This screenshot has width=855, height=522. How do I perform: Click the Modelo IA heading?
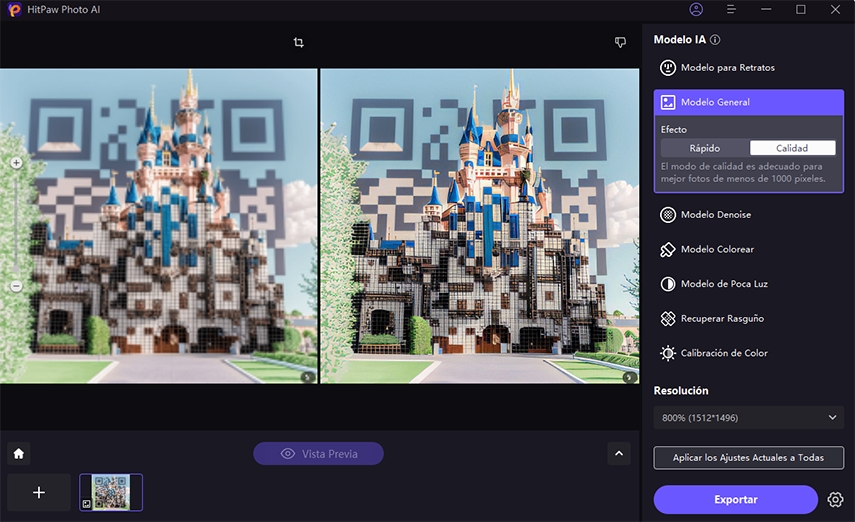point(679,39)
